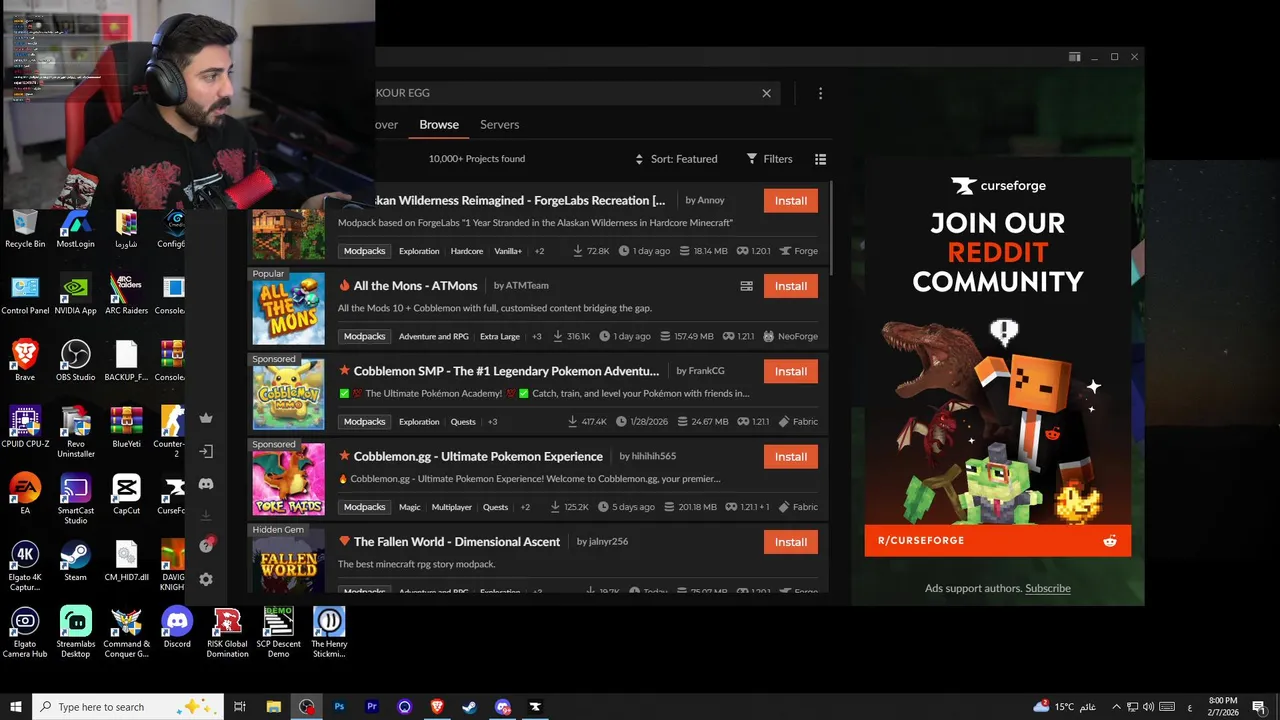Open The Fallen World - Dimensional Ascent title
This screenshot has width=1280, height=720.
[456, 542]
